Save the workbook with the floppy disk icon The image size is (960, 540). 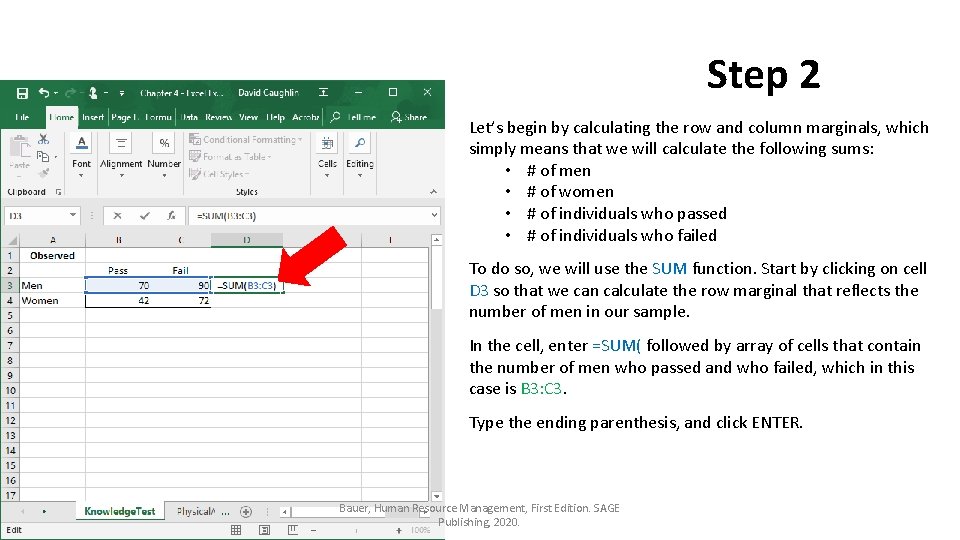22,93
